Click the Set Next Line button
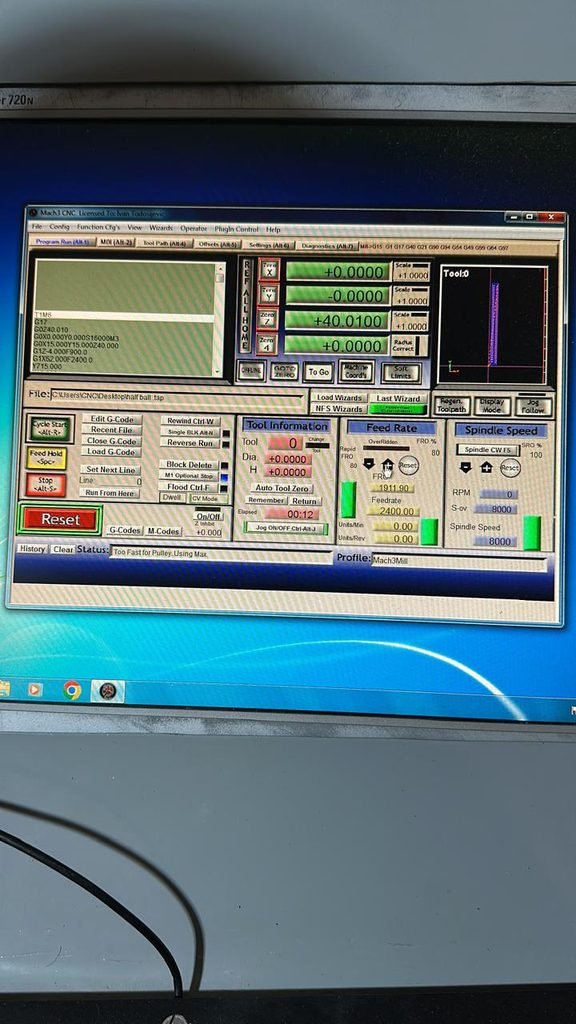 pos(110,470)
